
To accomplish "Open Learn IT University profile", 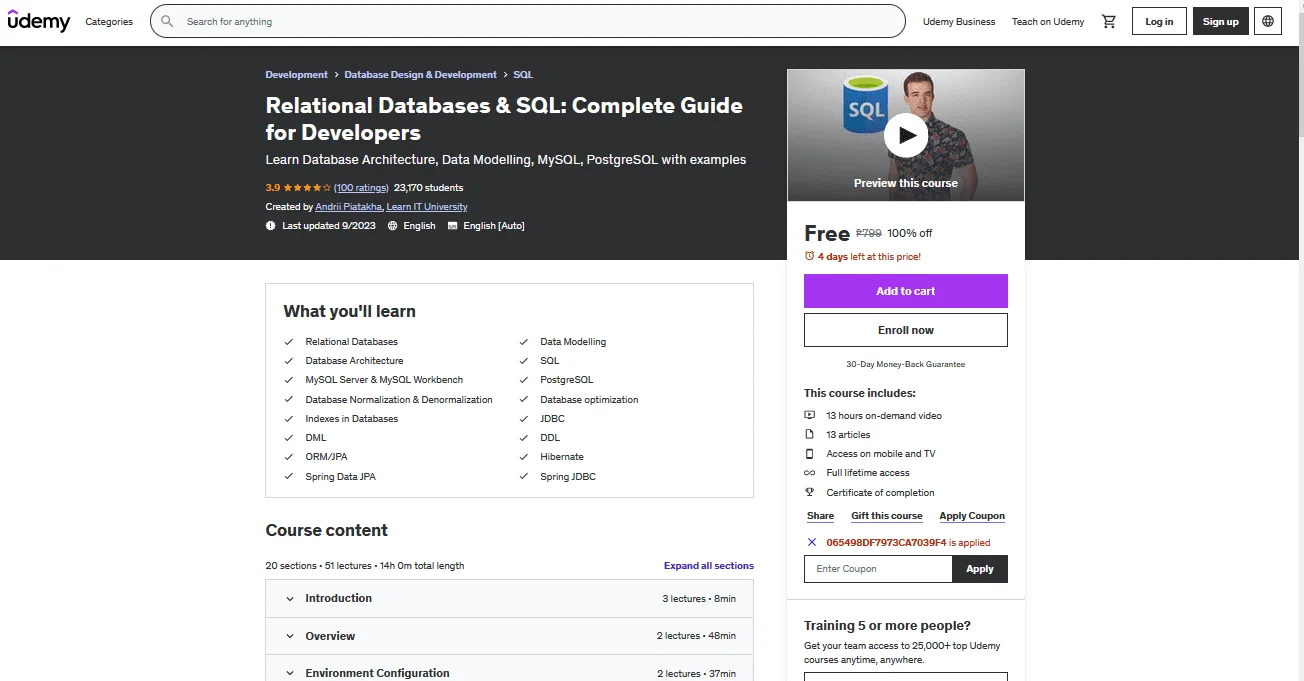I will pyautogui.click(x=427, y=207).
